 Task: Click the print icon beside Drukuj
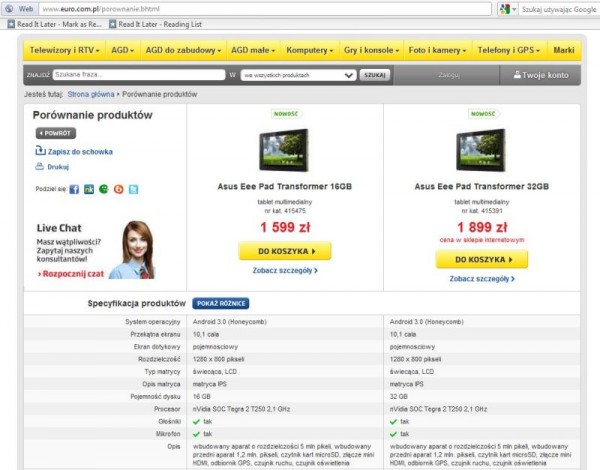(40, 167)
